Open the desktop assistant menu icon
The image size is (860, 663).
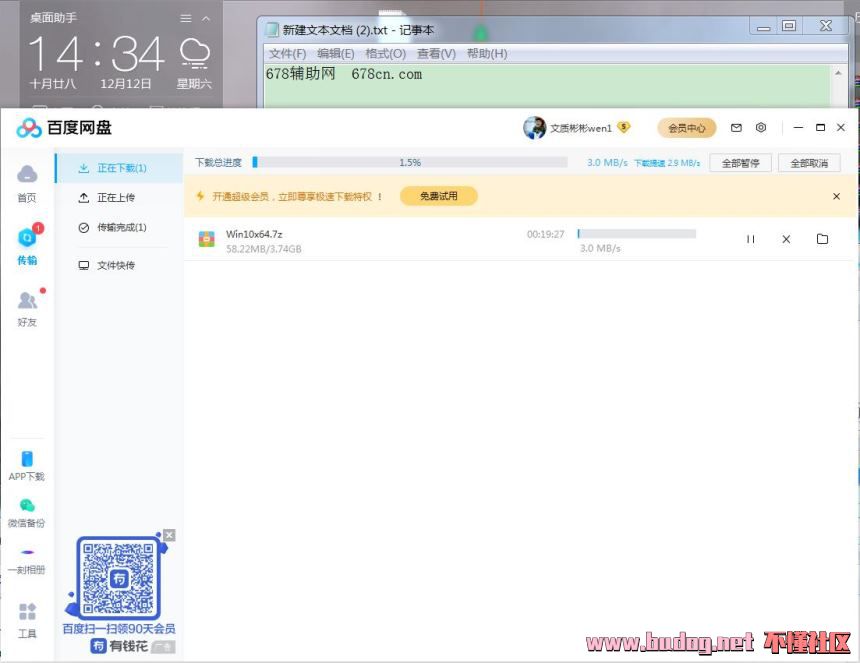186,19
